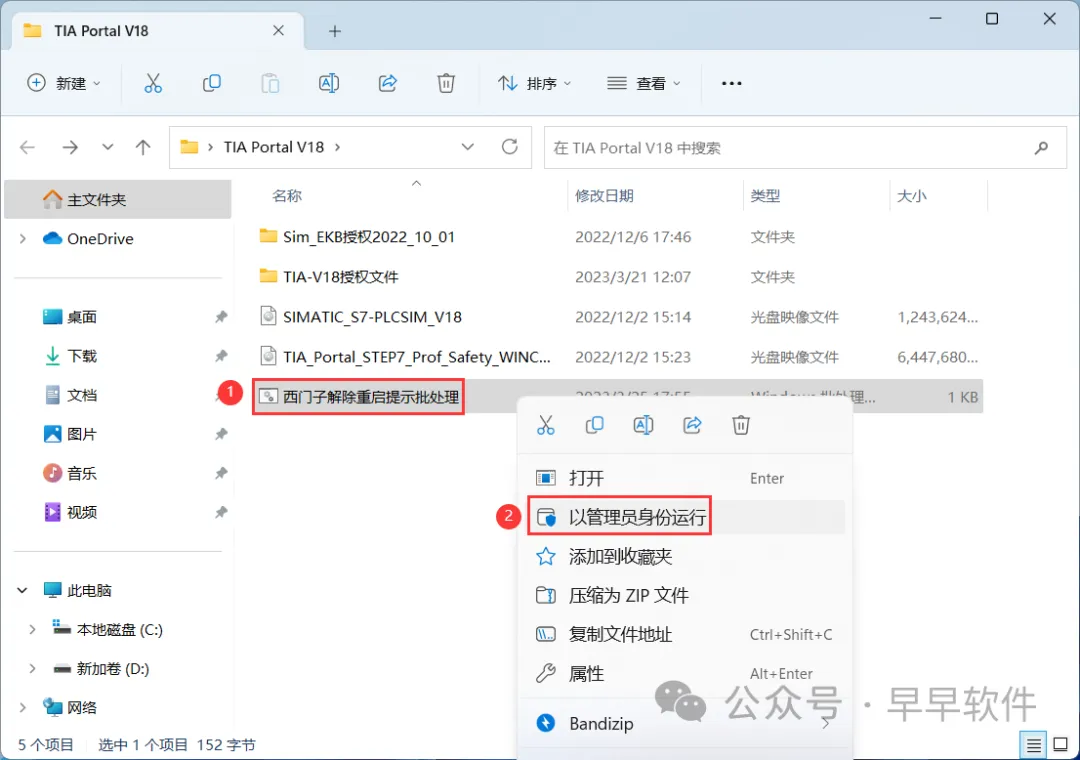Click the Copy icon in the toolbar
Screen dimensions: 1080x760
(x=211, y=83)
